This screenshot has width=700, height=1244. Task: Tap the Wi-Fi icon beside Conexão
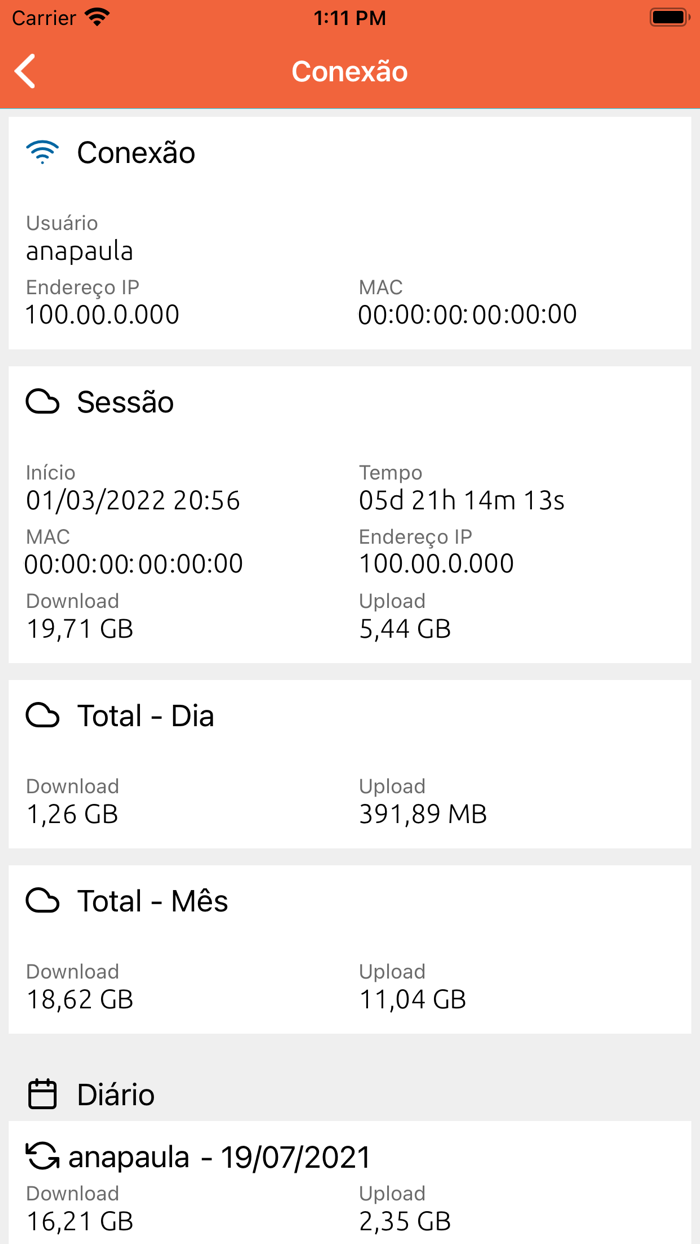42,152
